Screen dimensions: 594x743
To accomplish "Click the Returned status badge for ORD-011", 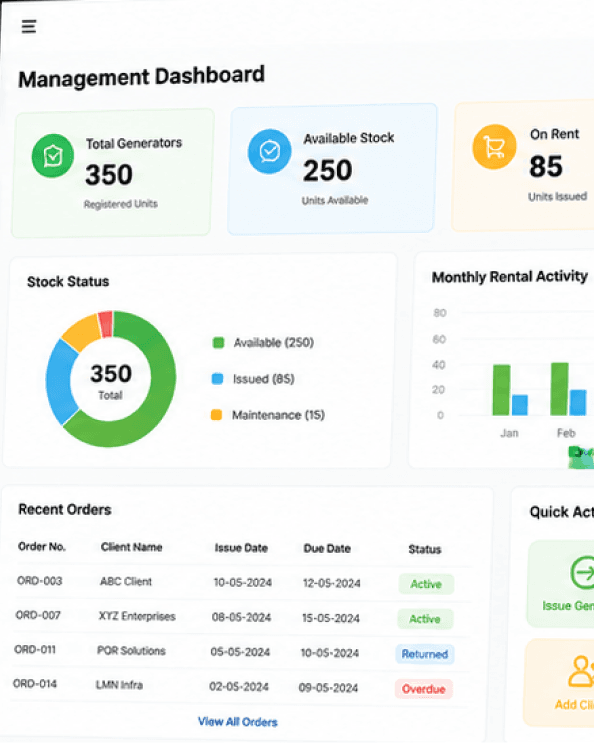I will 425,654.
